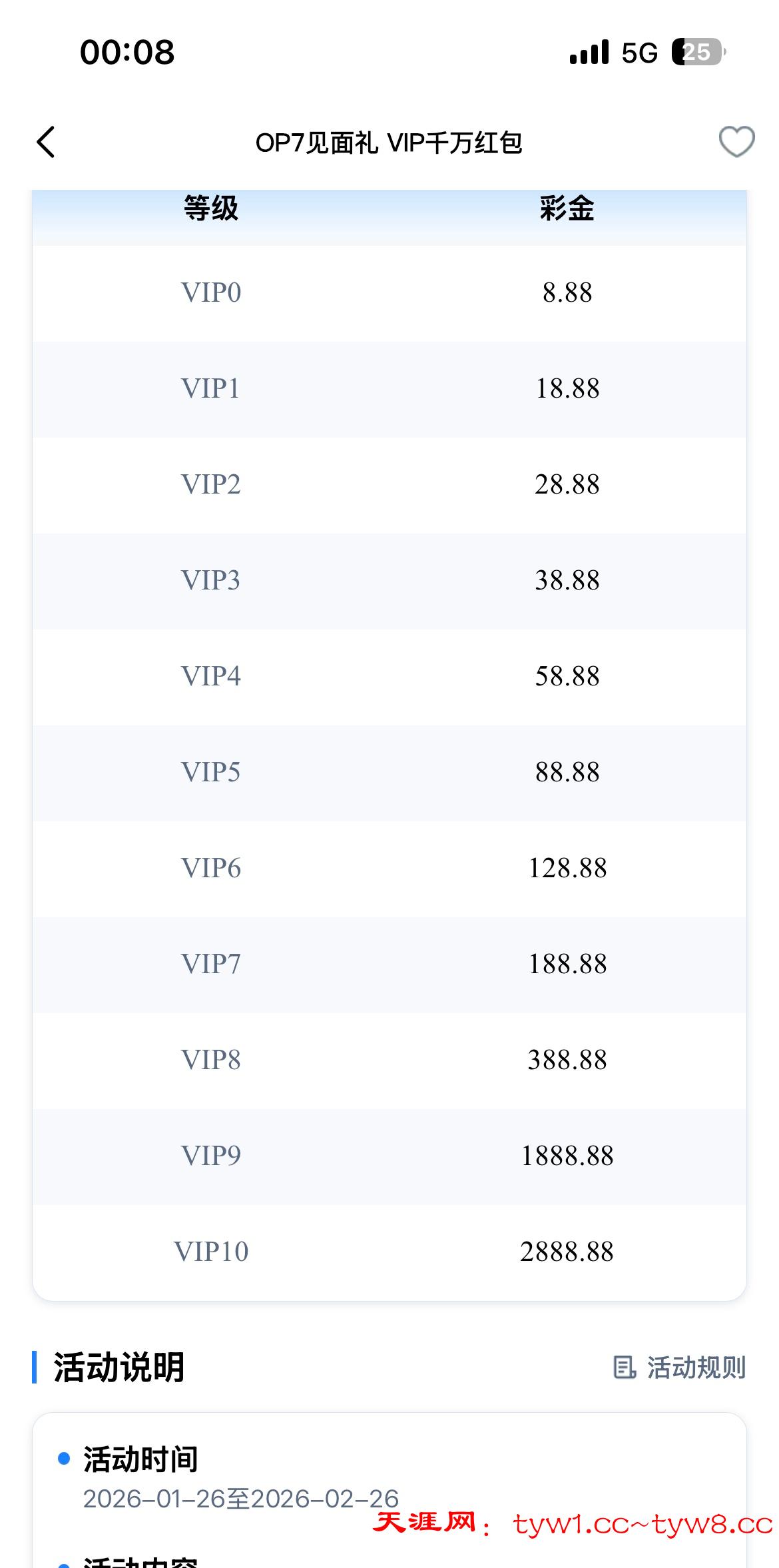The image size is (779, 1568).
Task: Tap the cellular signal bars icon
Action: (x=589, y=52)
